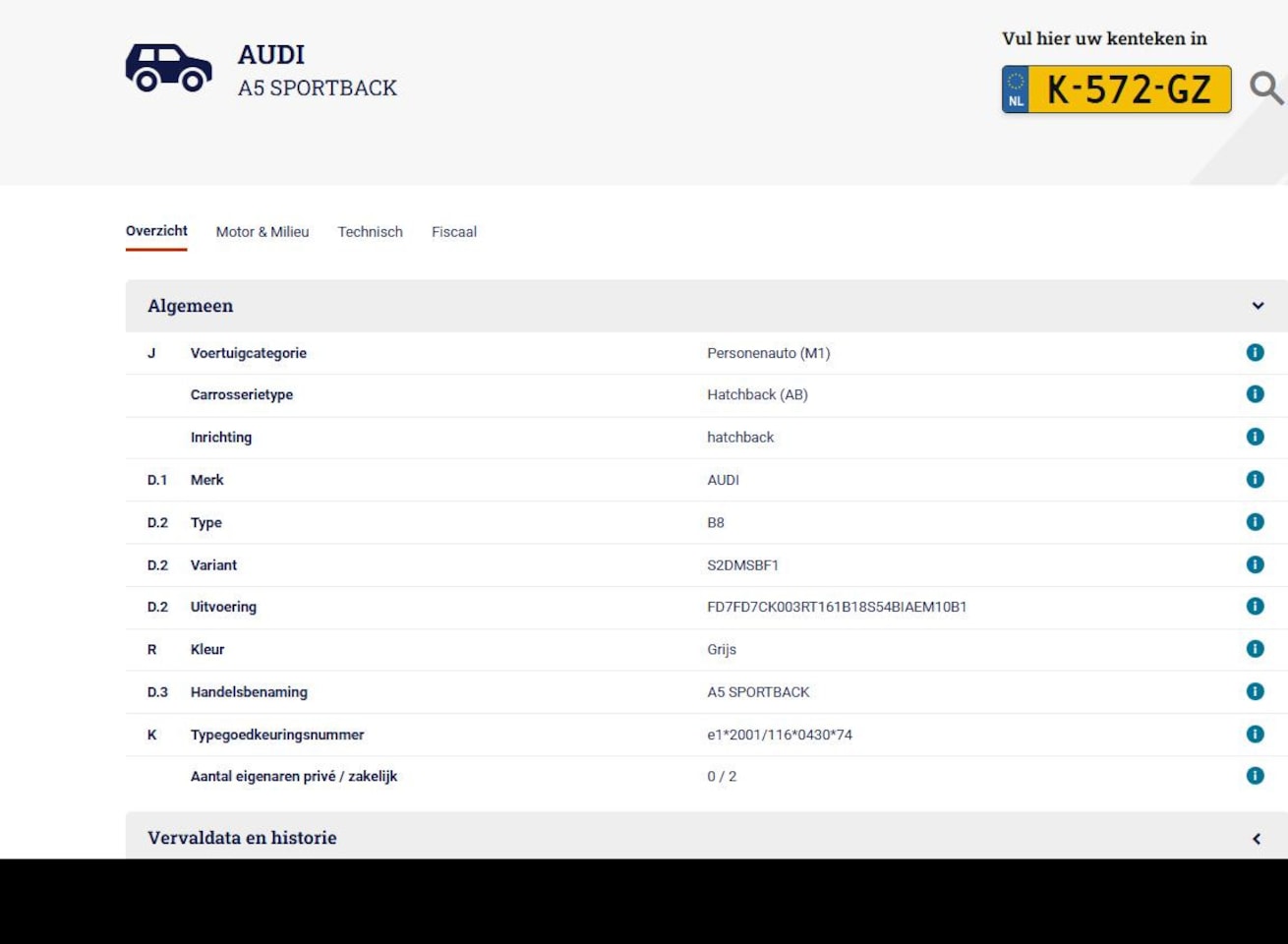Click info icon next to Variant S2DMSBF1
Viewport: 1288px width, 944px height.
(x=1255, y=564)
